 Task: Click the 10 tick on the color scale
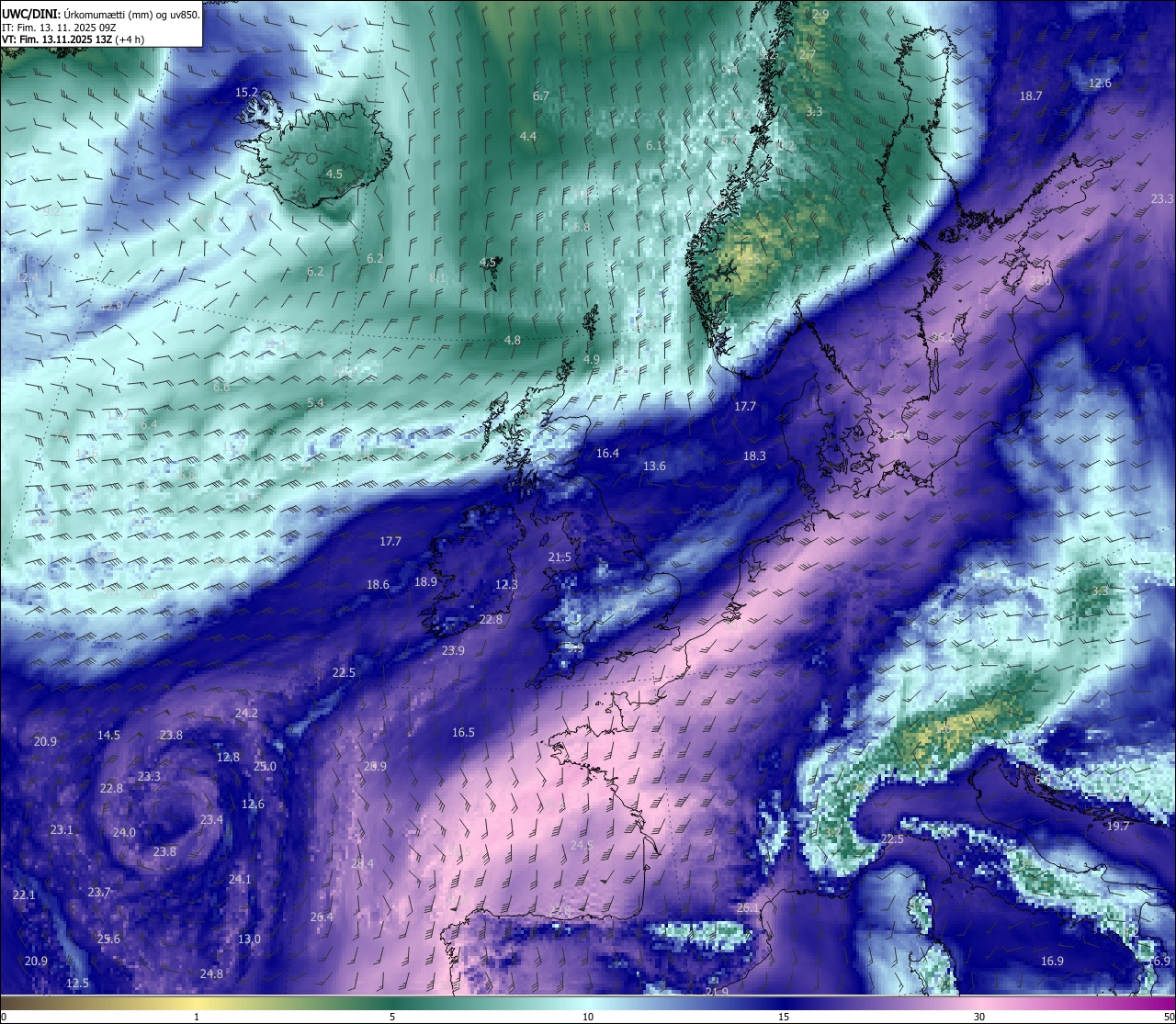coord(587,1017)
